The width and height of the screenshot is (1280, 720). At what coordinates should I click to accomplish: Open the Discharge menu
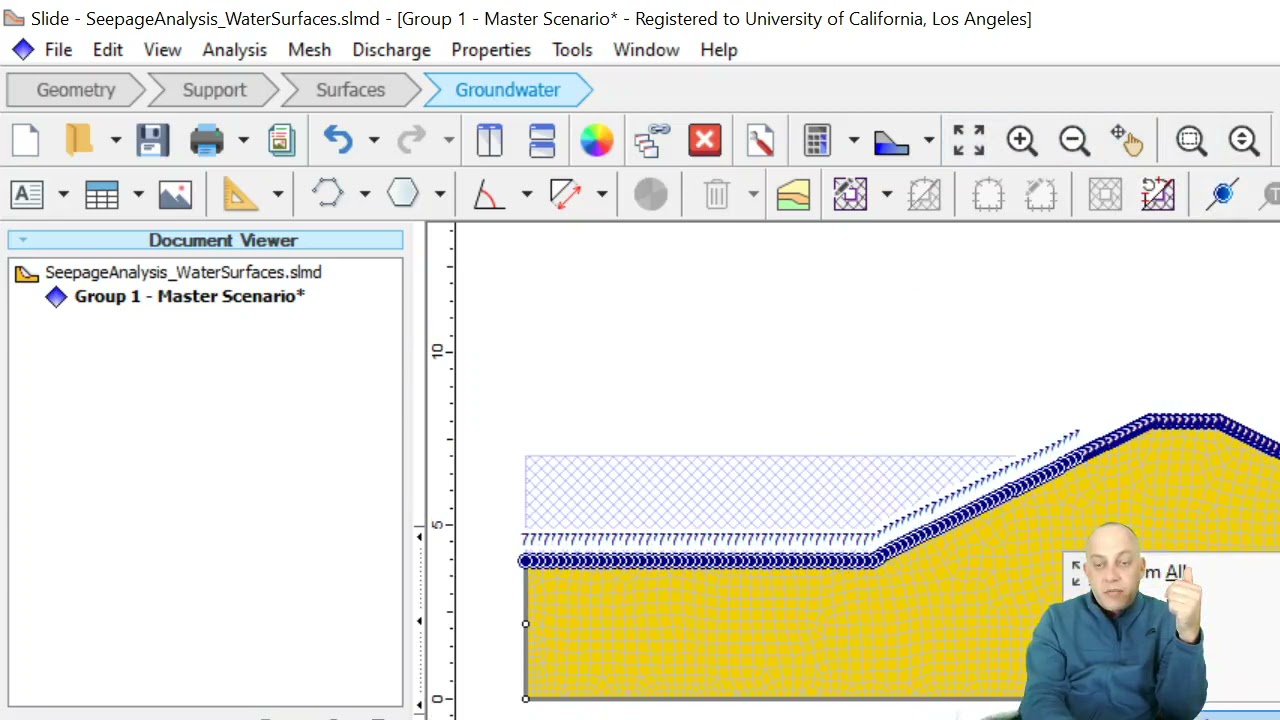pos(391,50)
